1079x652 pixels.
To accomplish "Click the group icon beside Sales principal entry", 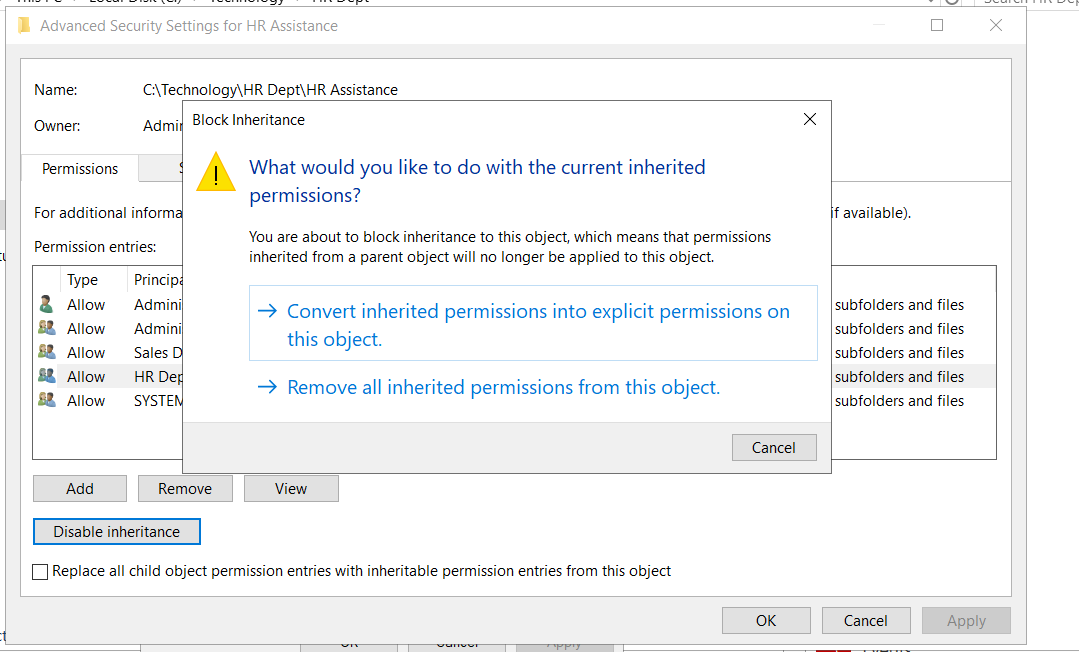I will (46, 353).
